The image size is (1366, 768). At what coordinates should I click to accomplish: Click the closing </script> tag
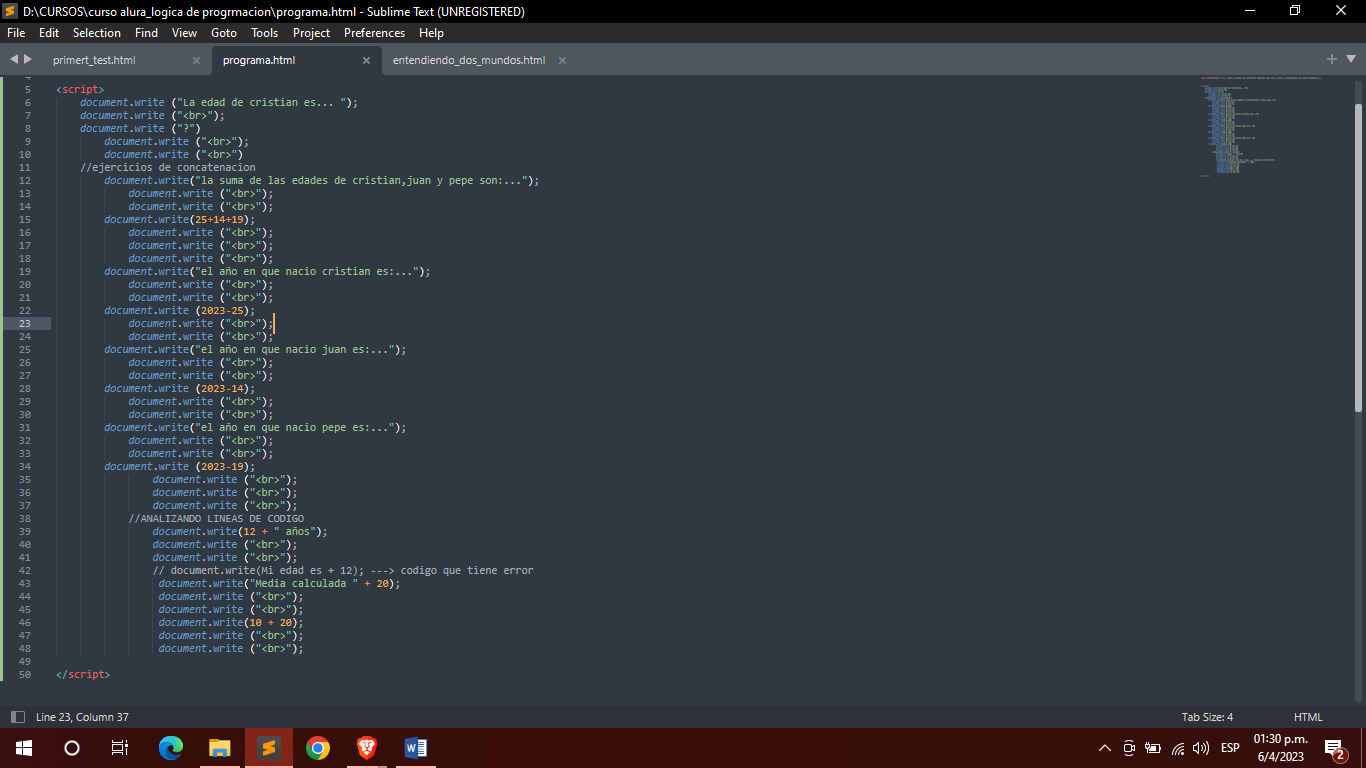point(83,674)
